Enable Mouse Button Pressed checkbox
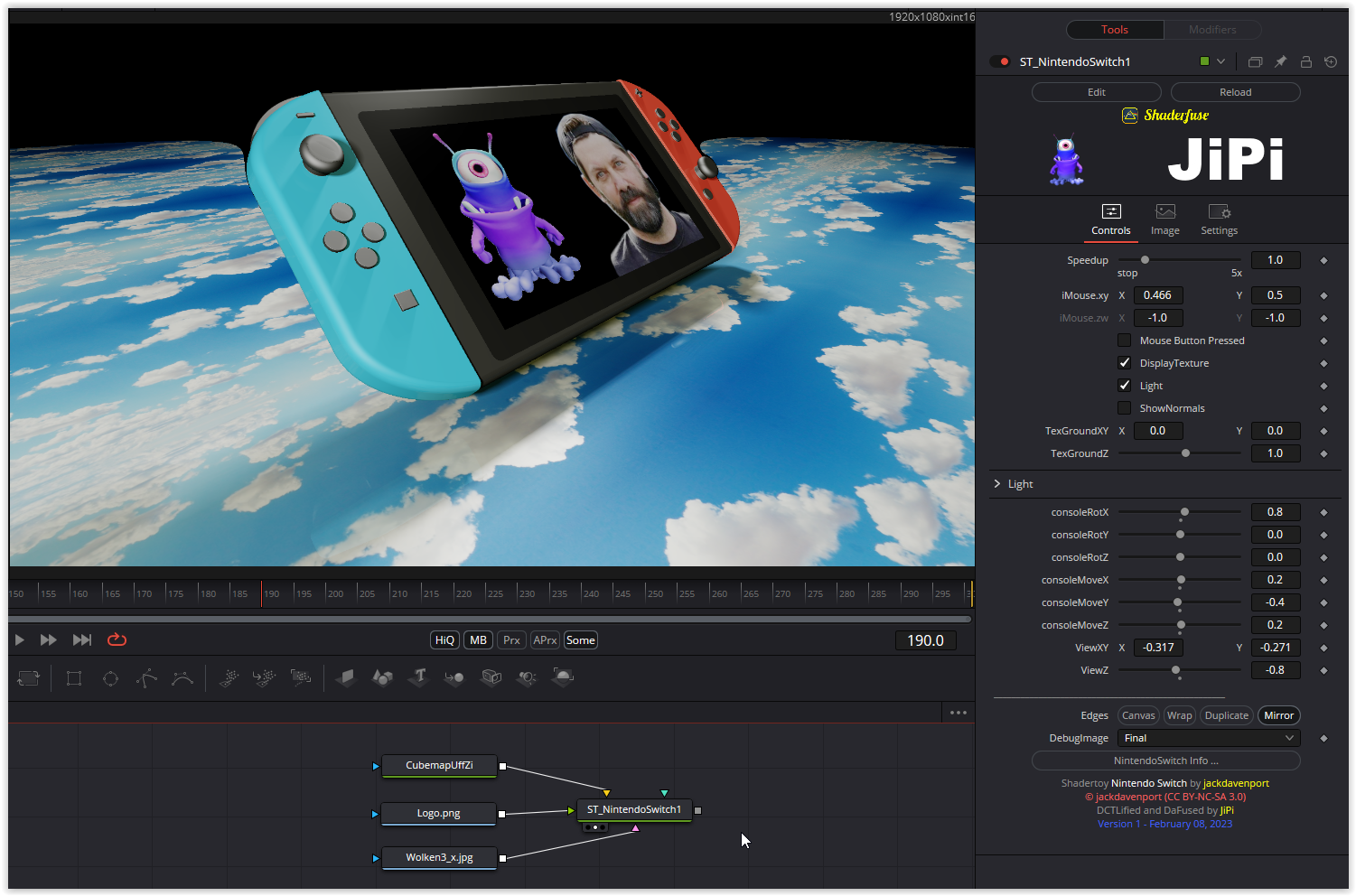 pos(1125,341)
